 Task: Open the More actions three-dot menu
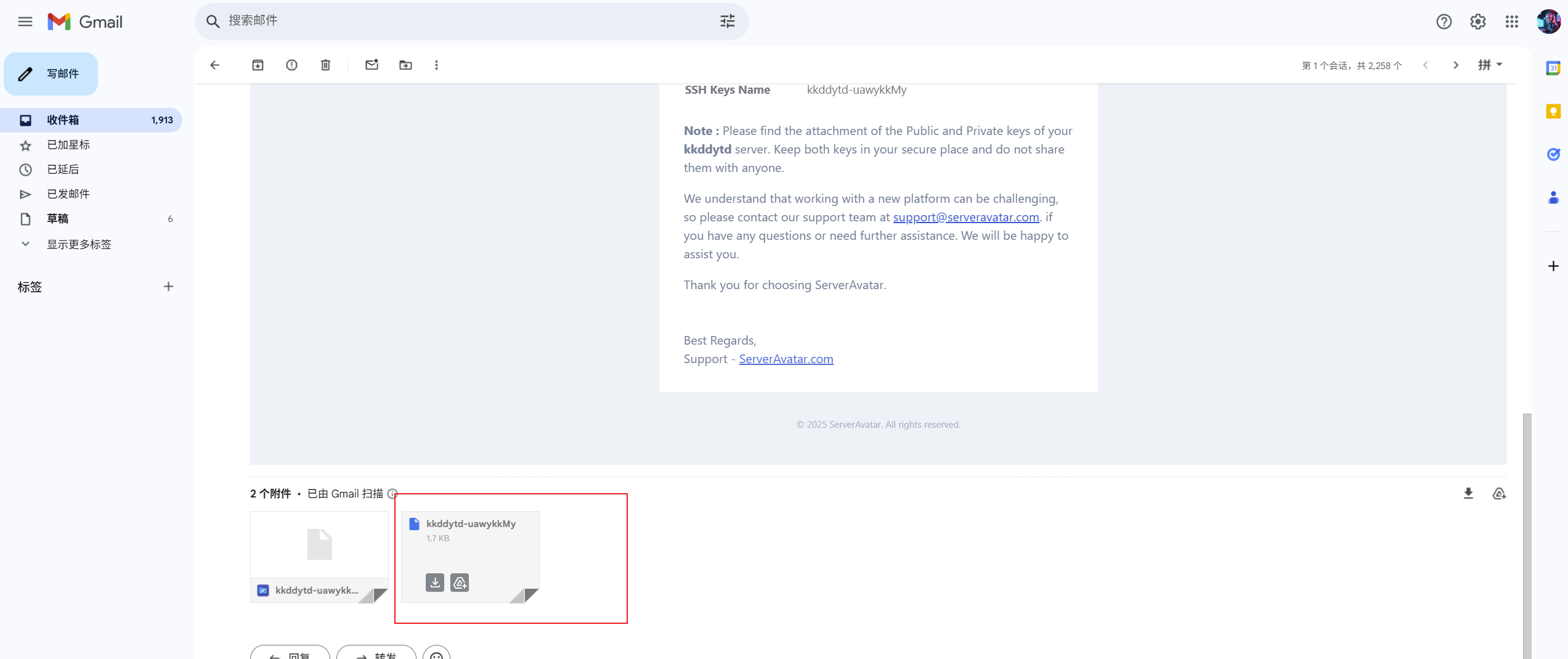point(437,65)
